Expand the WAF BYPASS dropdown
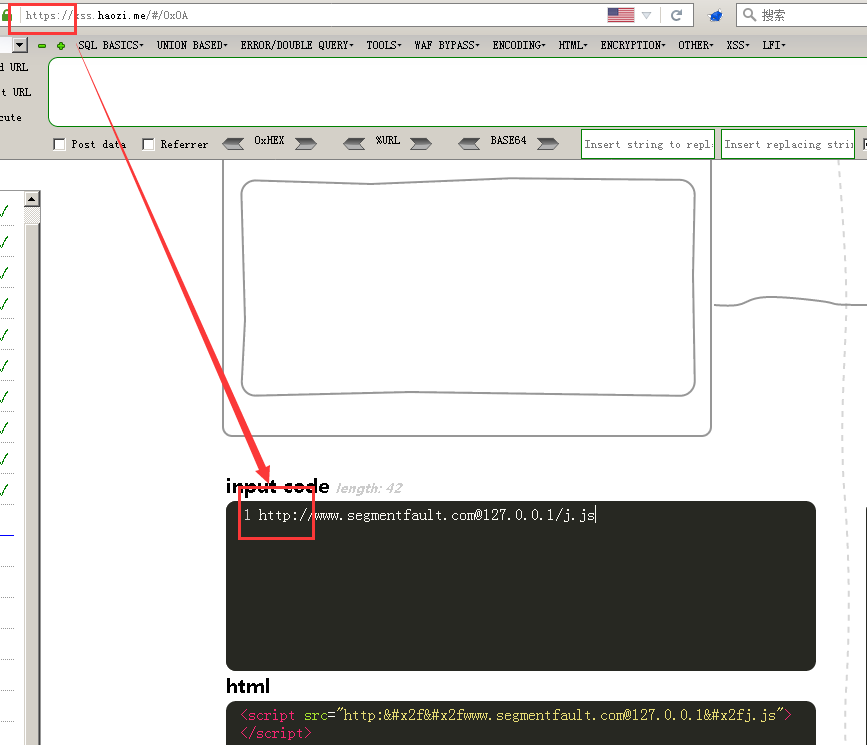This screenshot has height=745, width=867. click(446, 45)
